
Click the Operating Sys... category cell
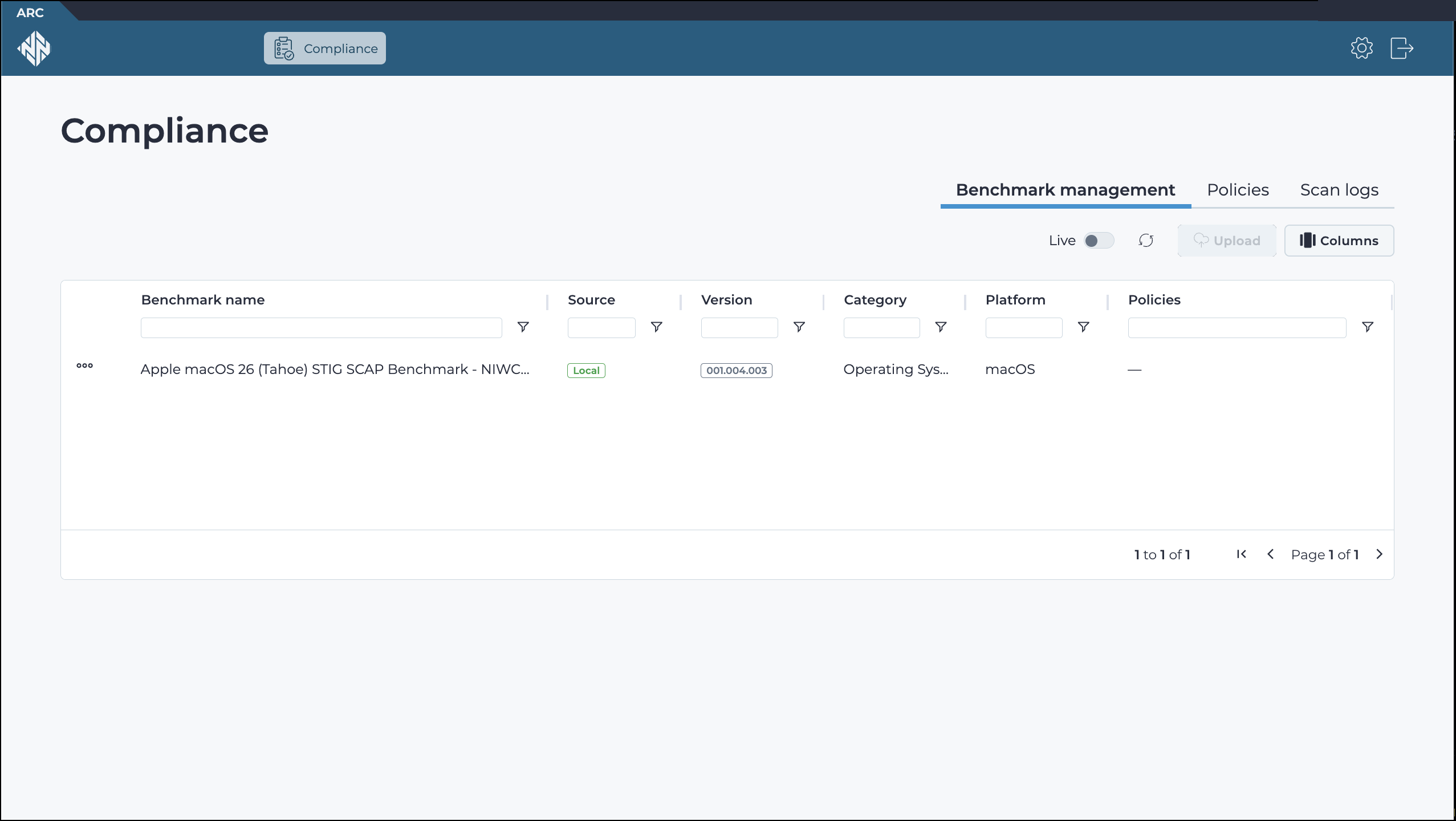point(896,369)
